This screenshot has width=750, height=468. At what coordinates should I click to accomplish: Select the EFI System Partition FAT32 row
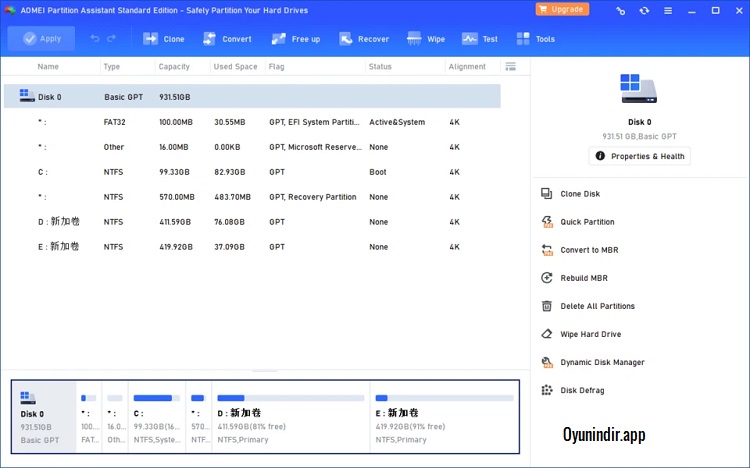(x=252, y=122)
